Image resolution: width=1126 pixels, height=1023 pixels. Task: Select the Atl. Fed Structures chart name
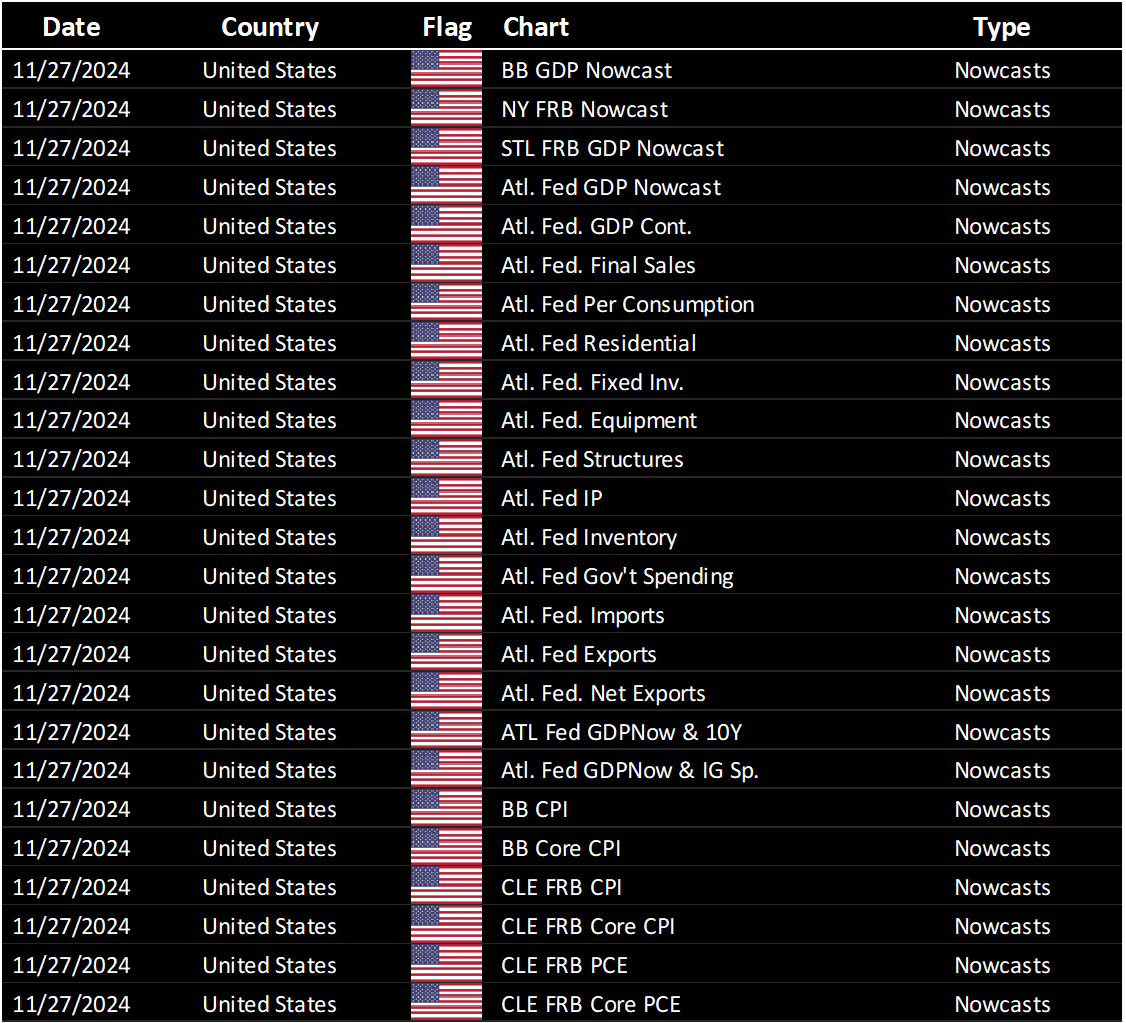(592, 459)
